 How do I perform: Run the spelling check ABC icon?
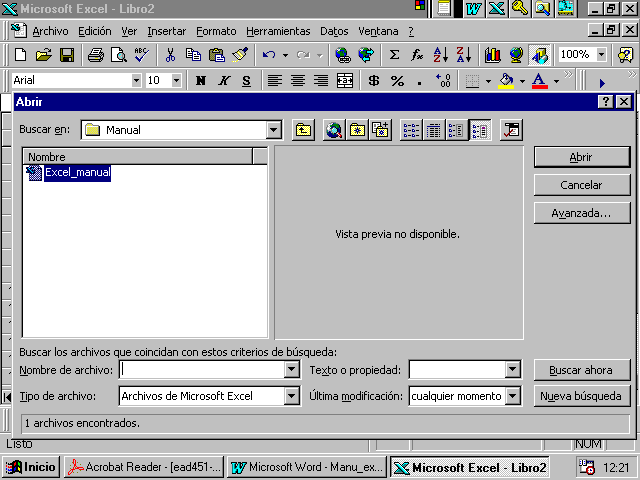[142, 54]
